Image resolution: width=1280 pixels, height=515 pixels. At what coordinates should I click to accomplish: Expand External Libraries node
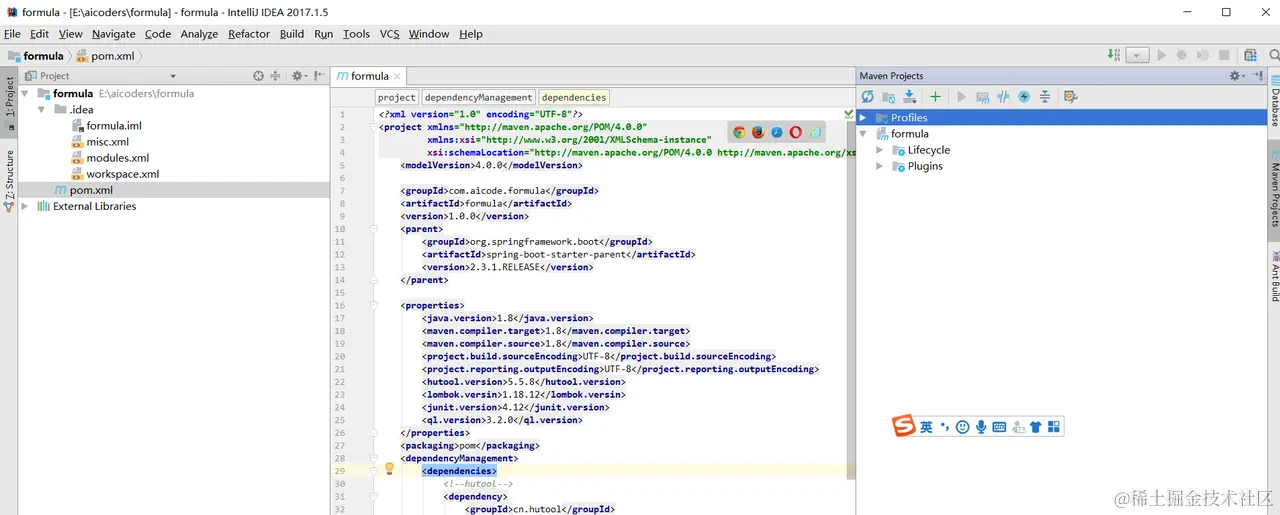[25, 206]
